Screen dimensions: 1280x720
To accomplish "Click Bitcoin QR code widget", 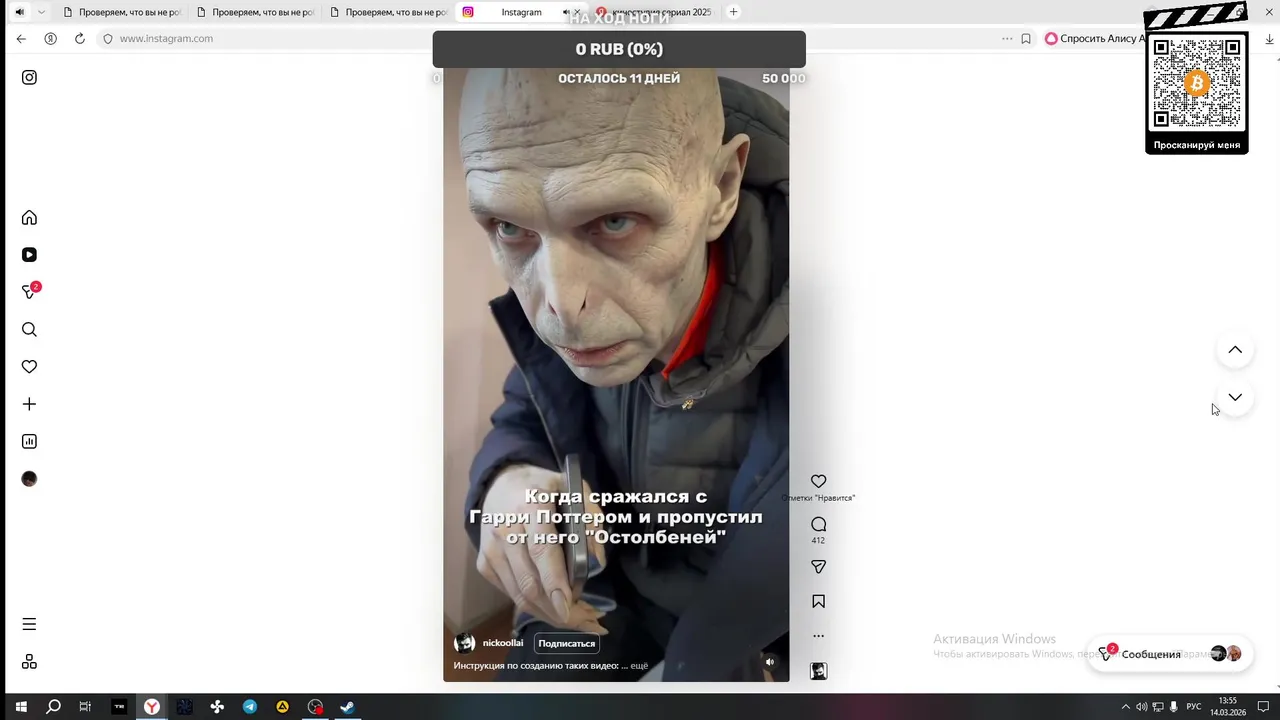I will pyautogui.click(x=1197, y=84).
